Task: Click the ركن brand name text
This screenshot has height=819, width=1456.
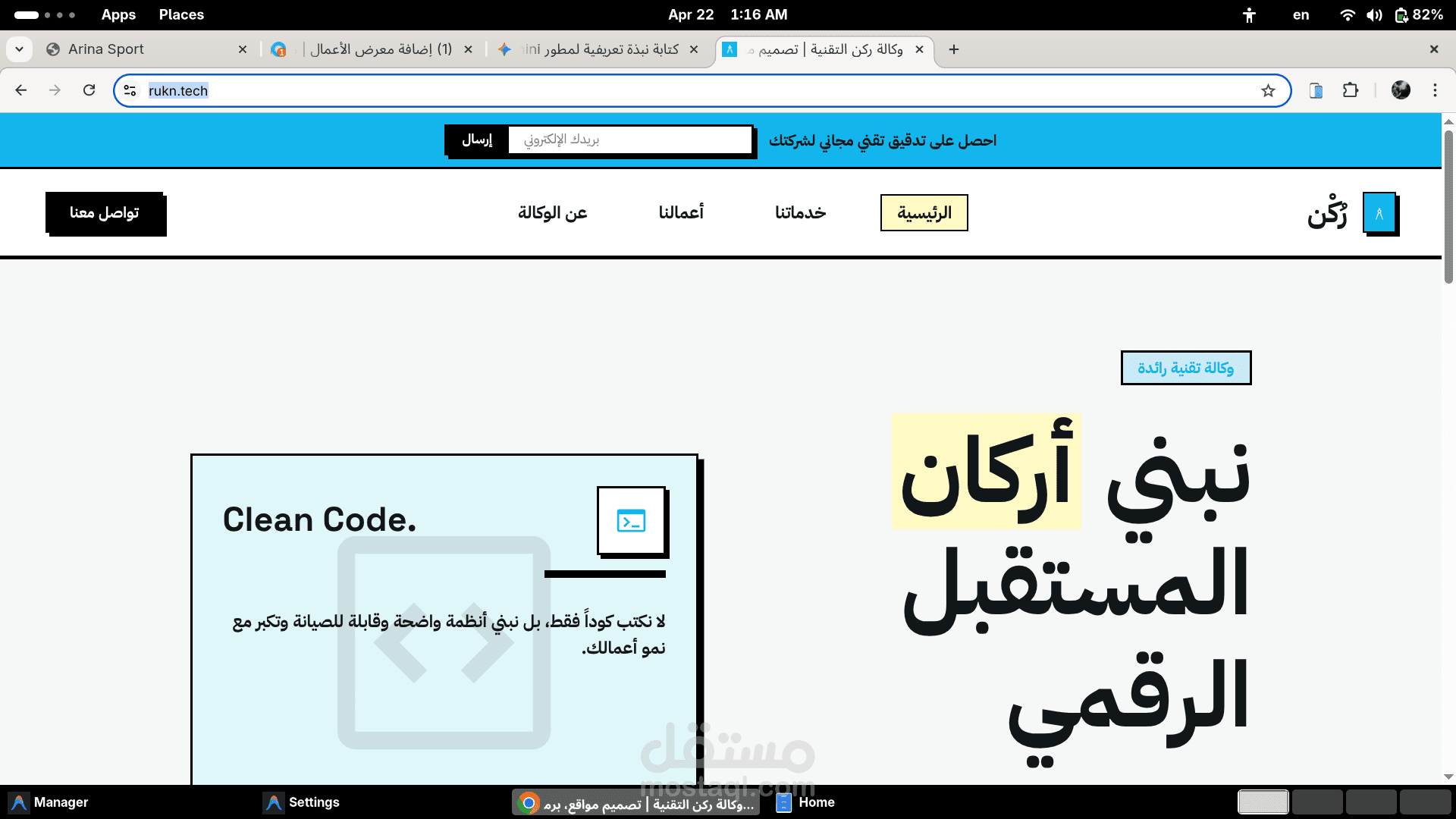Action: click(1327, 212)
